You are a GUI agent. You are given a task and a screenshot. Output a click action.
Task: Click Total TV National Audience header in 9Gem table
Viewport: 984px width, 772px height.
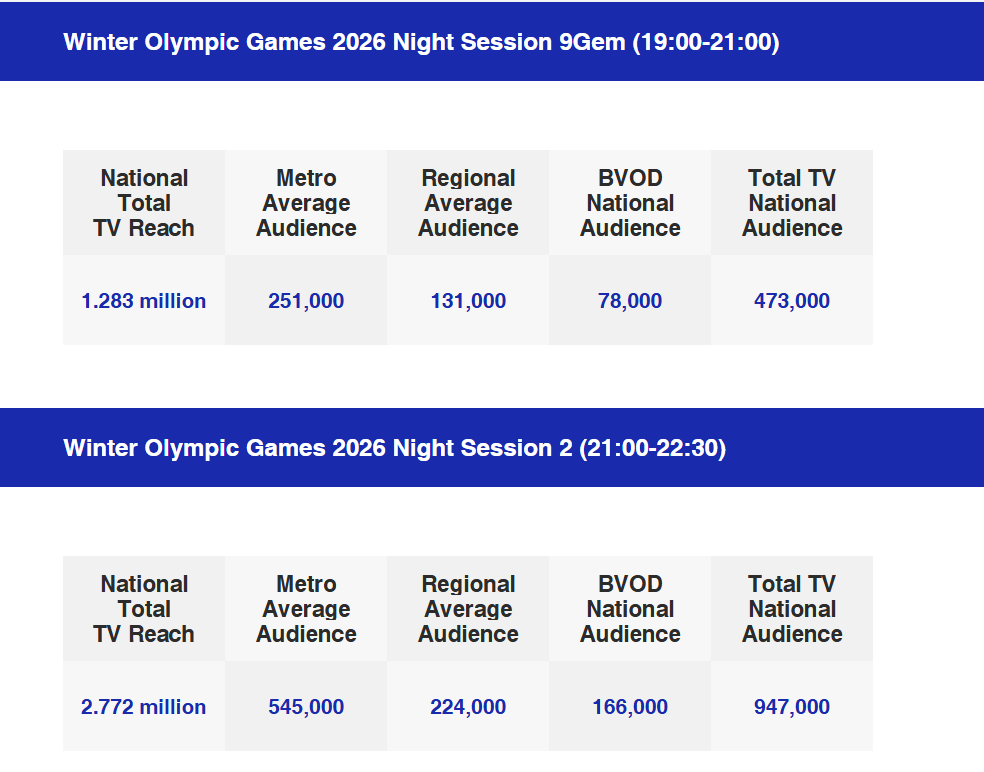(792, 203)
